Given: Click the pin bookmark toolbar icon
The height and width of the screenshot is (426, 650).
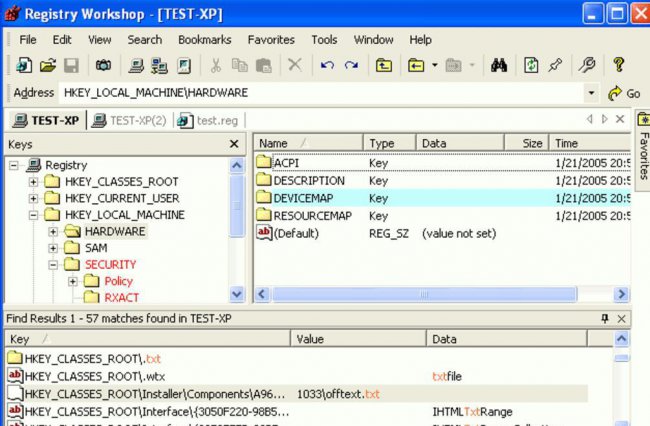Looking at the screenshot, I should coord(555,65).
